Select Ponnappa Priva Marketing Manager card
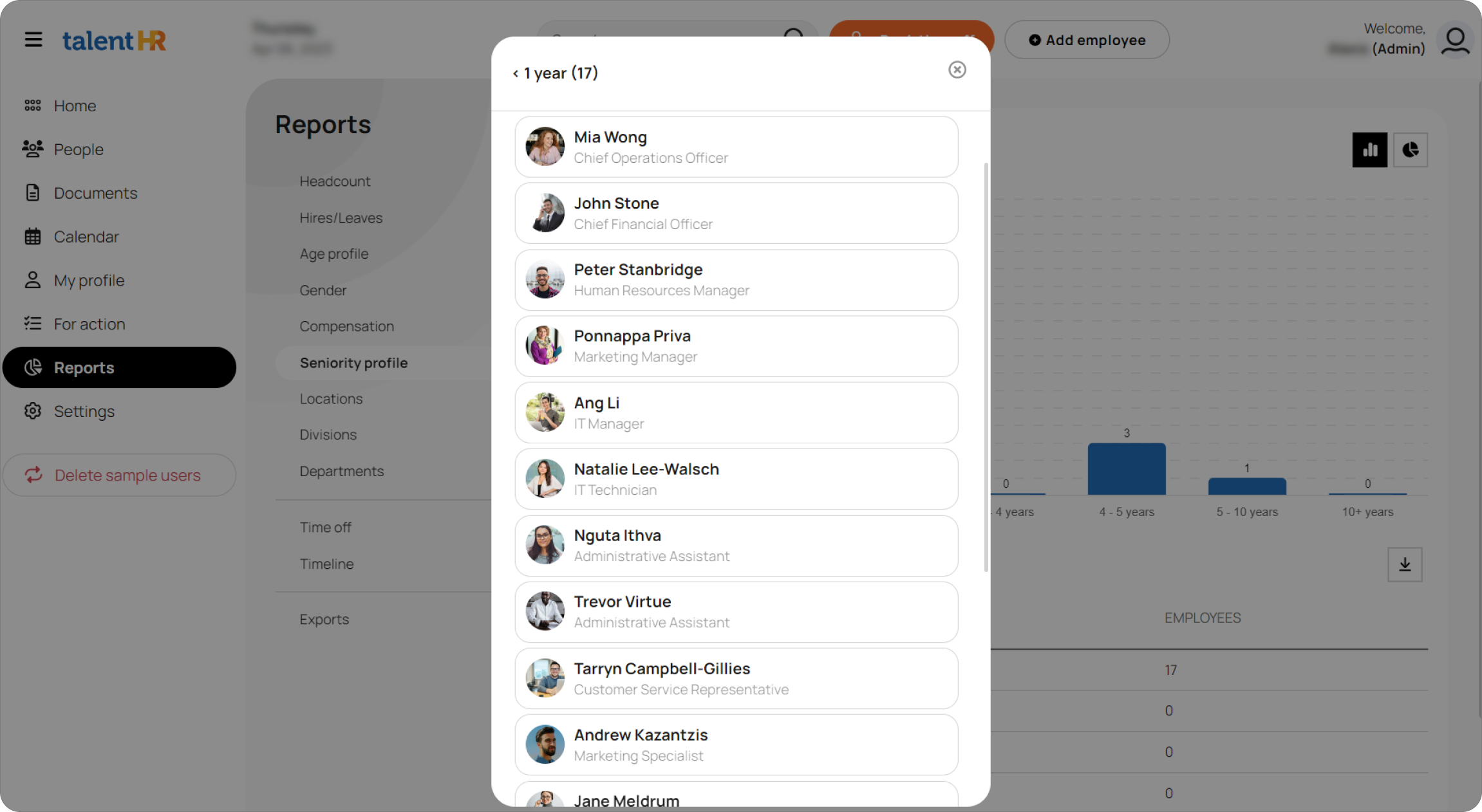 click(736, 346)
